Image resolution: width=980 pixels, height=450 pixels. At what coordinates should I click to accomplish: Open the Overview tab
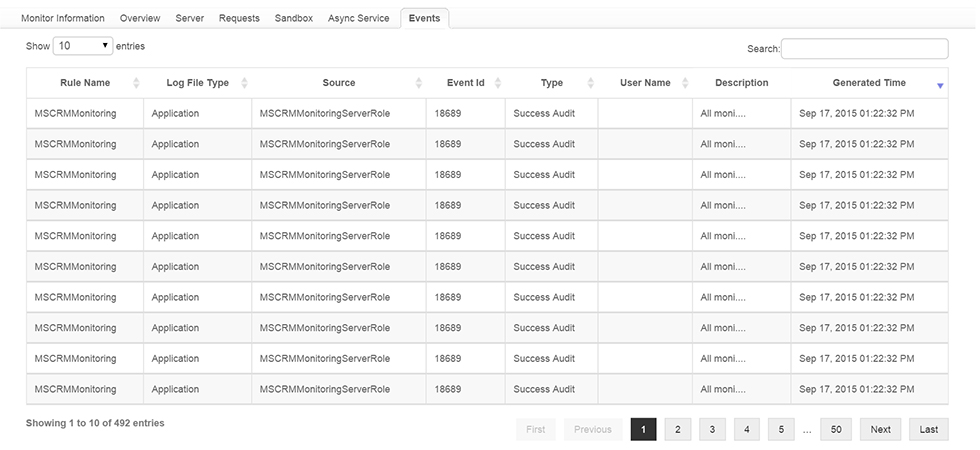(141, 18)
